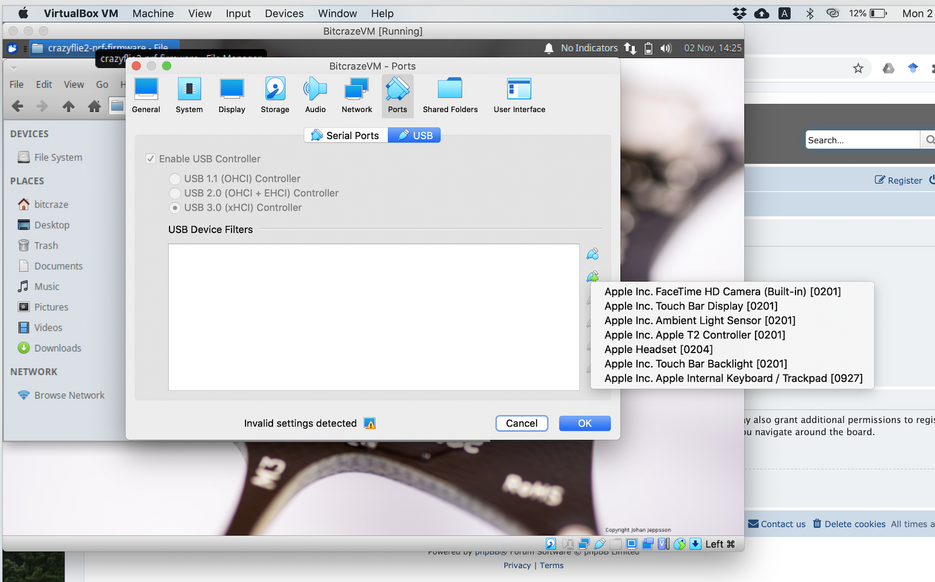This screenshot has width=935, height=582.
Task: Open the Audio settings section
Action: tap(315, 95)
